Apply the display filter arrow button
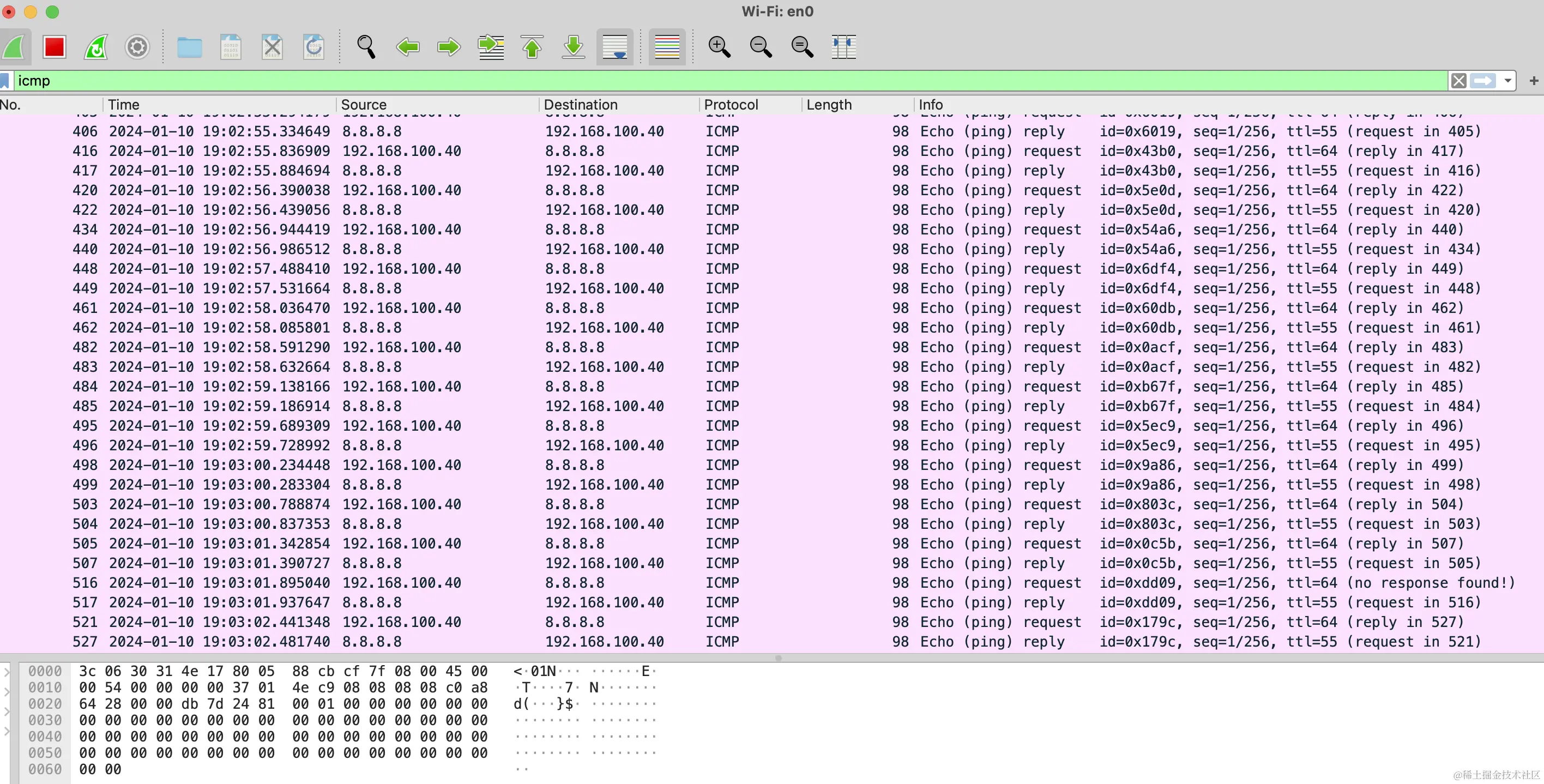Image resolution: width=1544 pixels, height=784 pixels. (x=1483, y=80)
